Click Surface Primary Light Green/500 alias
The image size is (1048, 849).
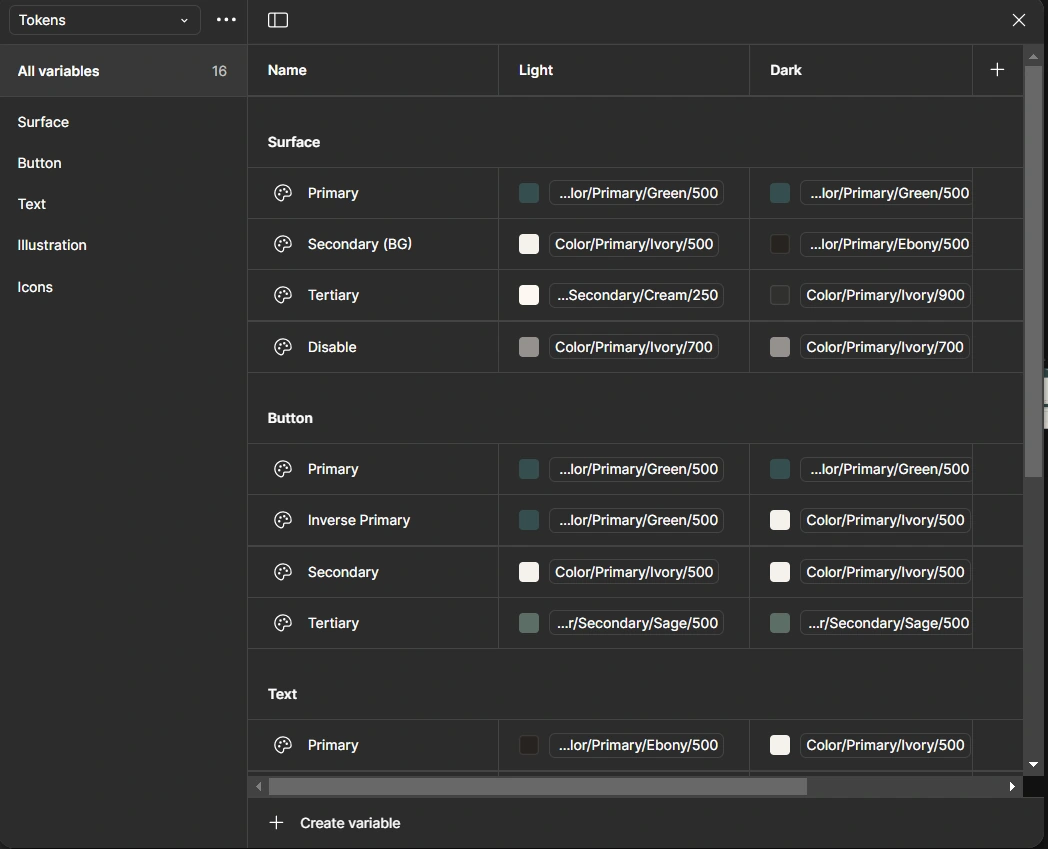point(636,193)
